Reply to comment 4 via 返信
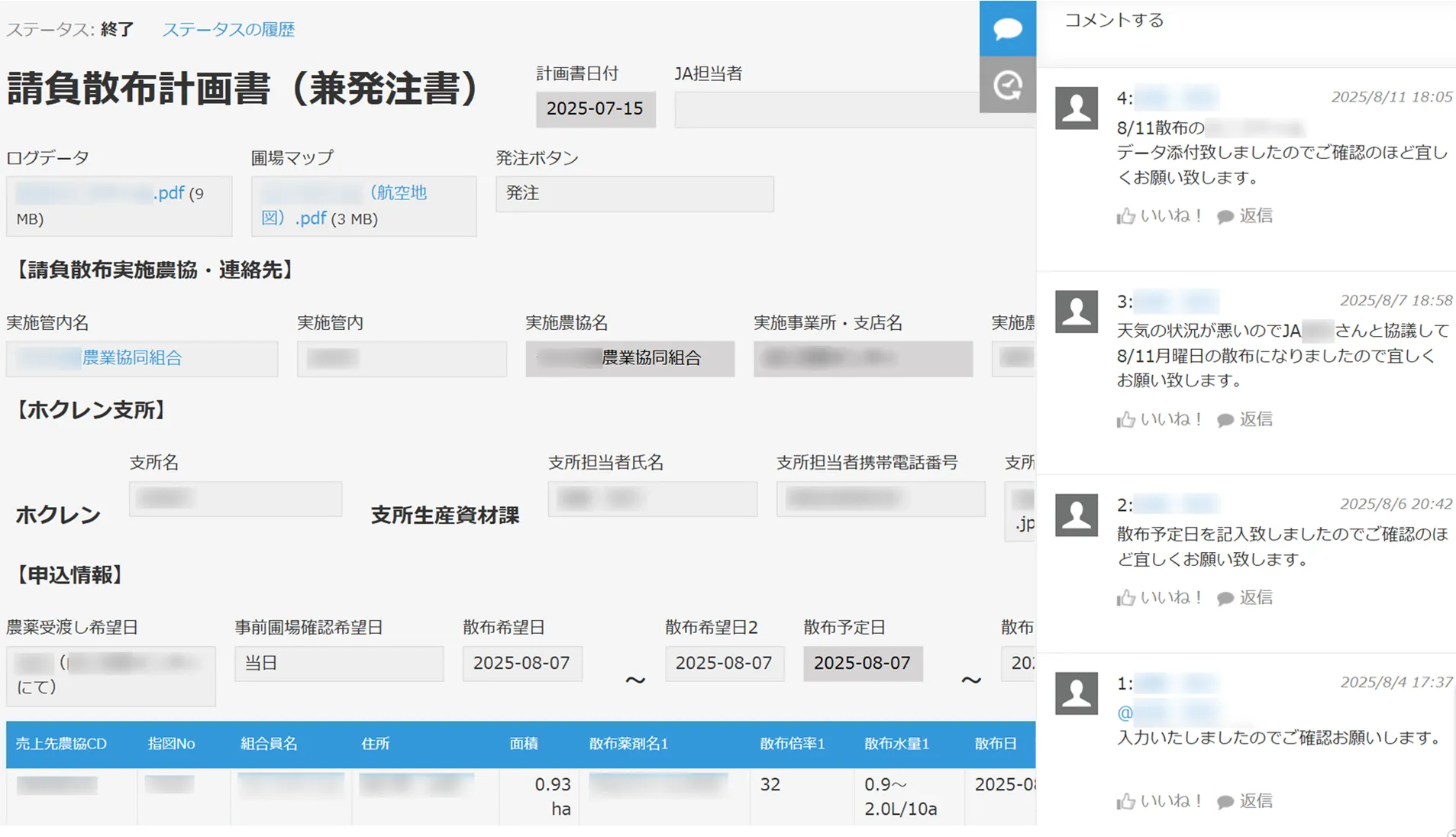The image size is (1456, 837). pos(1245,216)
